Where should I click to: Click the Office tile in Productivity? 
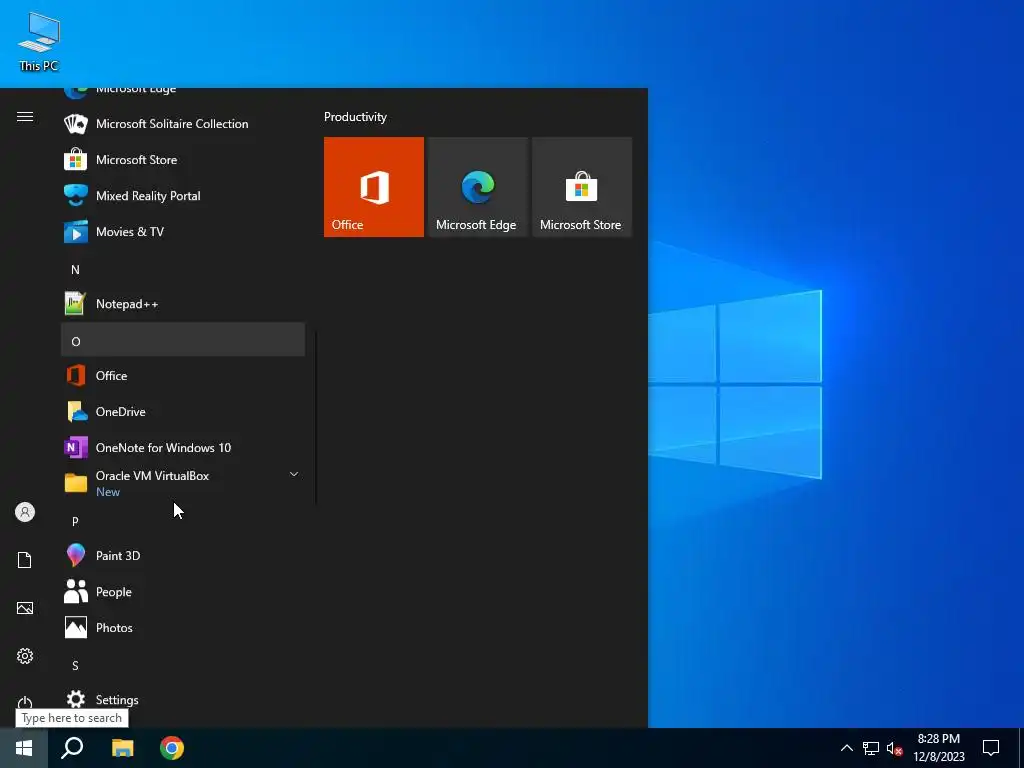tap(374, 187)
